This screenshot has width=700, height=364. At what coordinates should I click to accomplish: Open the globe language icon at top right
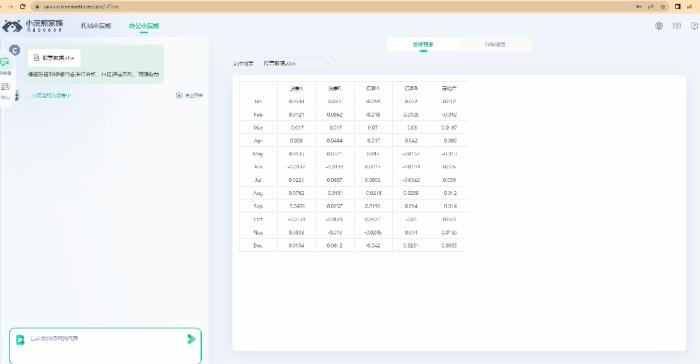[x=659, y=26]
